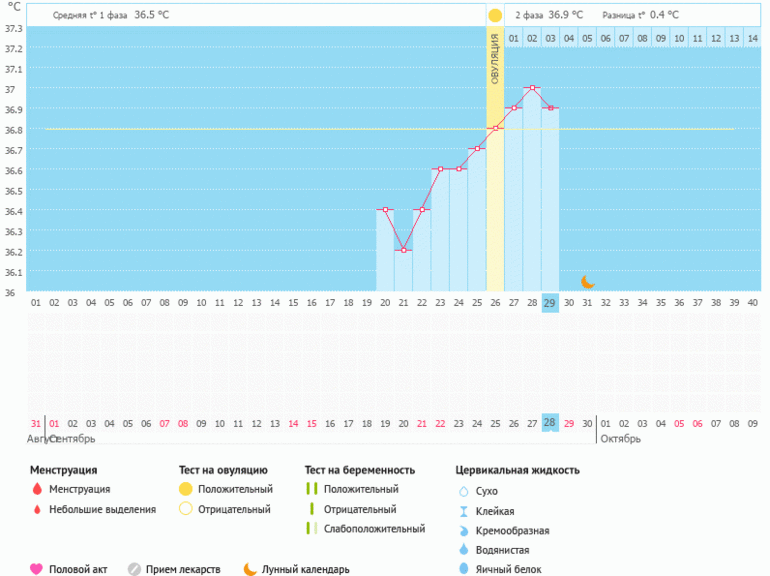Viewport: 770px width, 576px height.
Task: Click the highlighted cycle day 29
Action: (x=550, y=303)
